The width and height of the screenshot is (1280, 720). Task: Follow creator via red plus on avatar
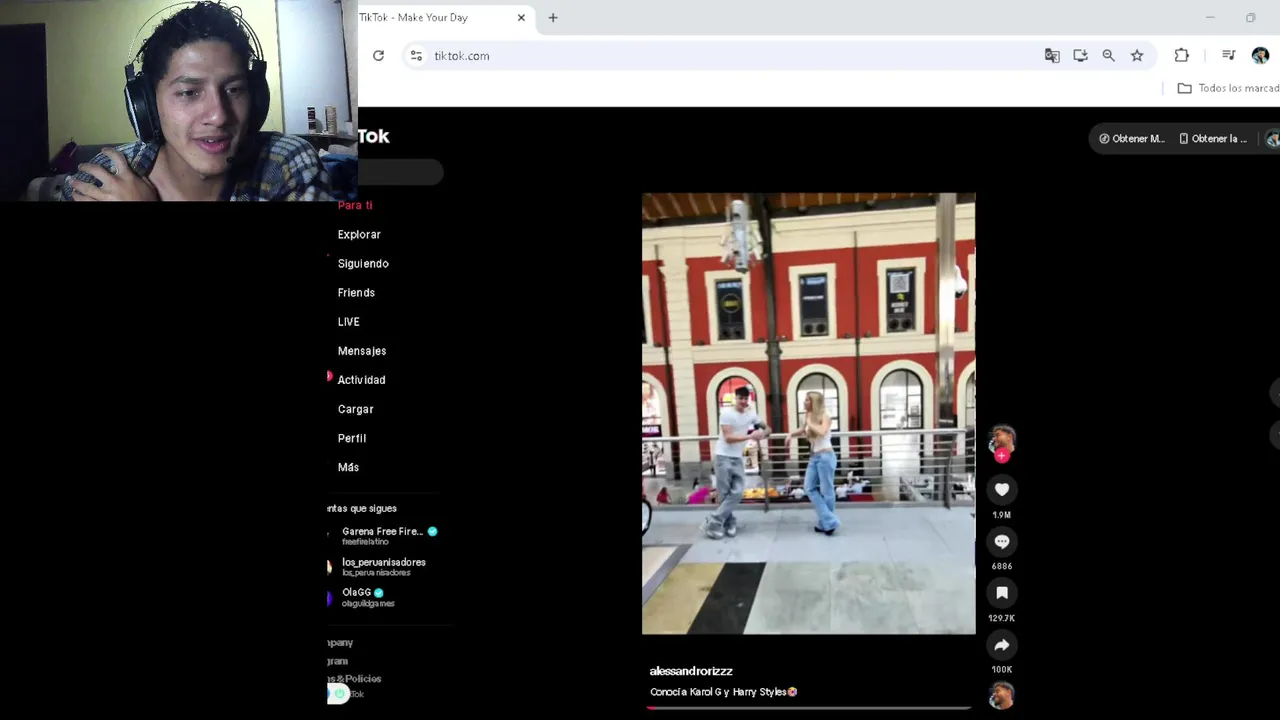click(x=1001, y=455)
